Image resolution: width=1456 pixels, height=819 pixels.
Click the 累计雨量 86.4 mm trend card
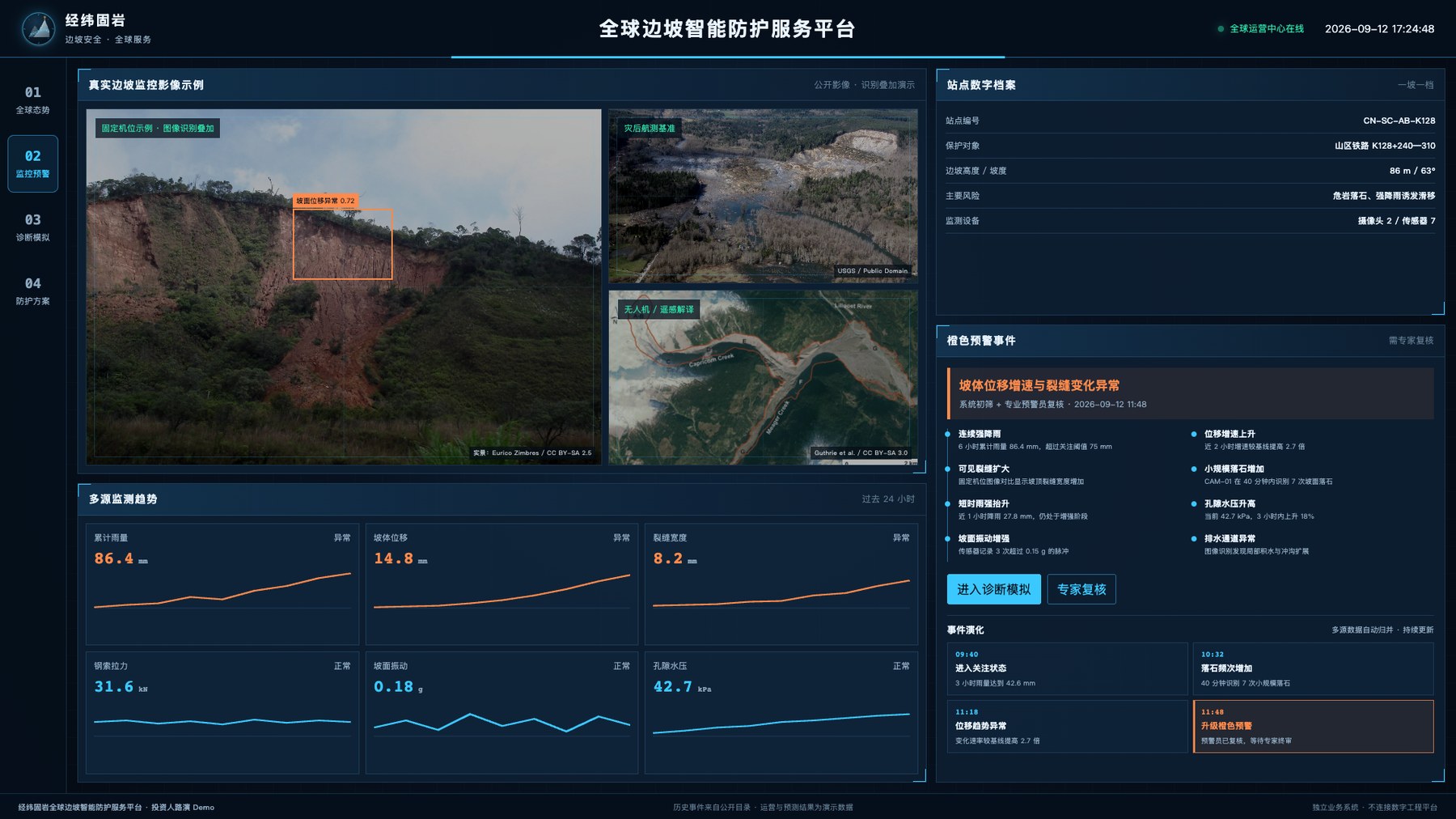[222, 584]
